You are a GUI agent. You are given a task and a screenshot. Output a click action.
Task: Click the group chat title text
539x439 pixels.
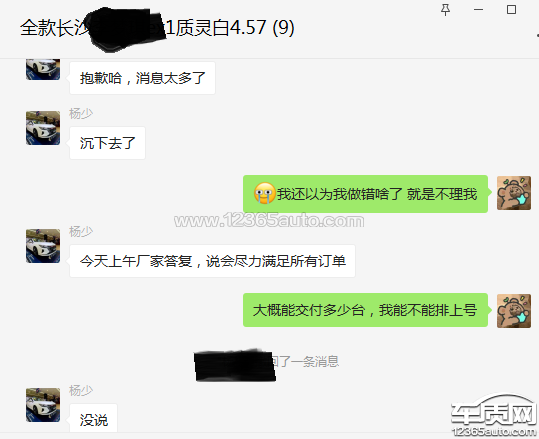pyautogui.click(x=157, y=28)
